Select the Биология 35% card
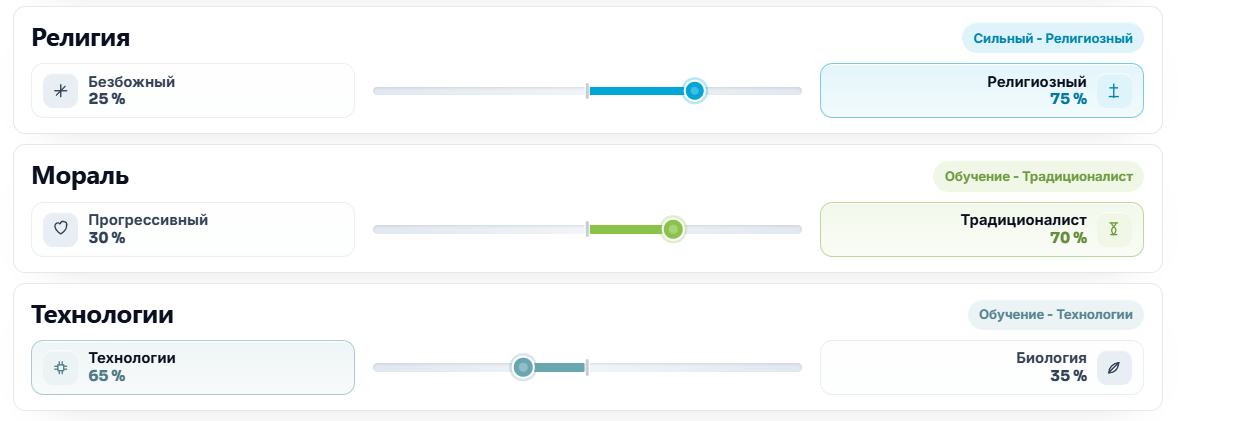The width and height of the screenshot is (1244, 421). [x=982, y=368]
